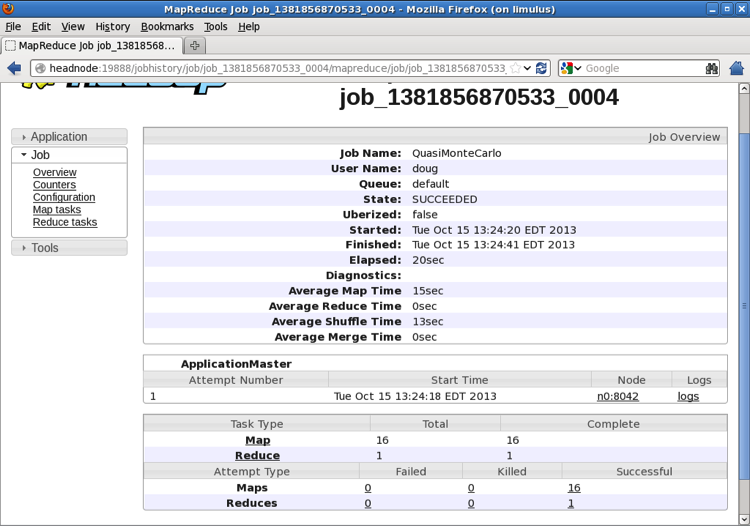Follow the n0:8042 node link

pyautogui.click(x=617, y=396)
